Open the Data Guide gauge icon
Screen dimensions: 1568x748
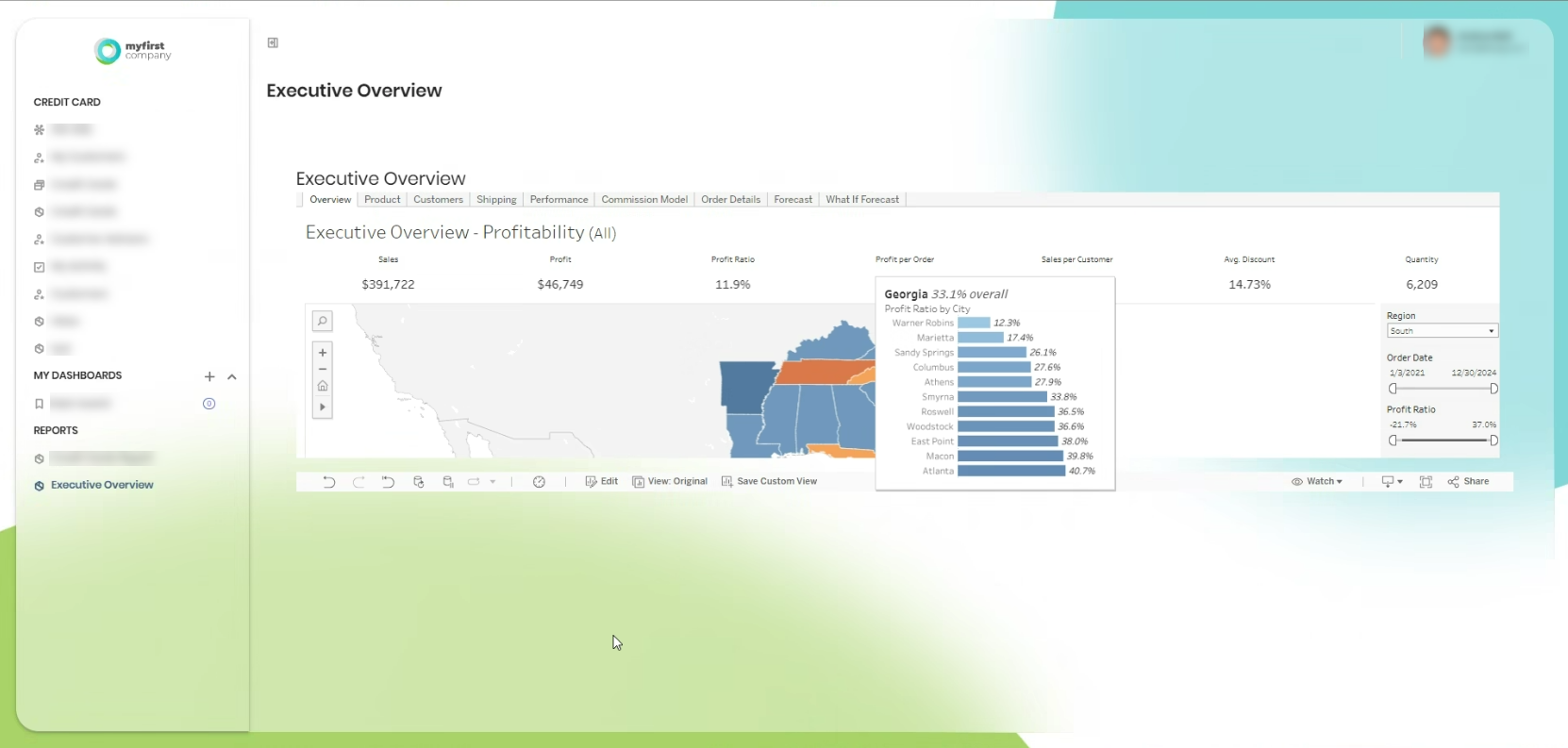tap(539, 482)
